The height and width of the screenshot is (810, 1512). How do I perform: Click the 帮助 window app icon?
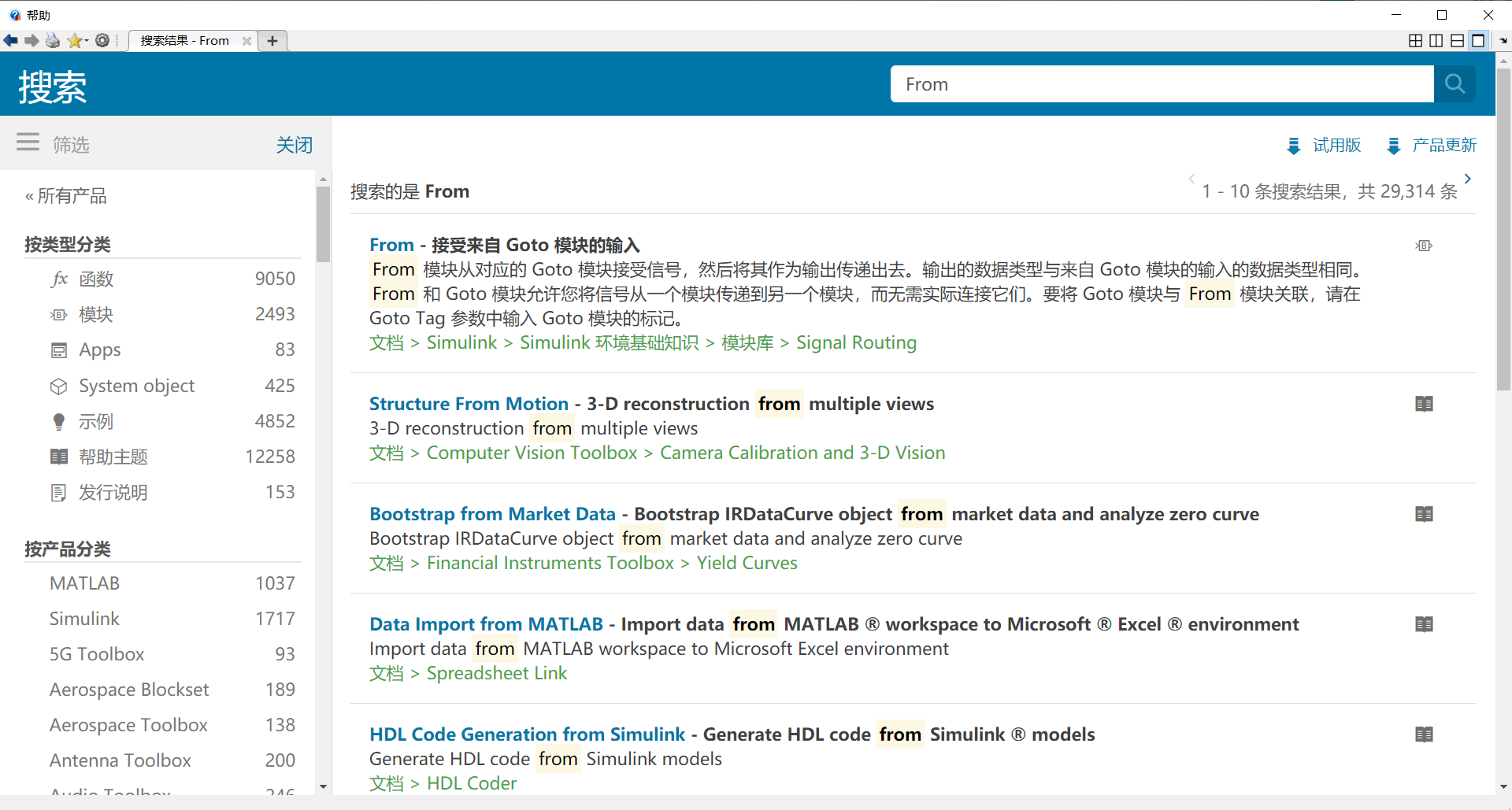point(15,15)
